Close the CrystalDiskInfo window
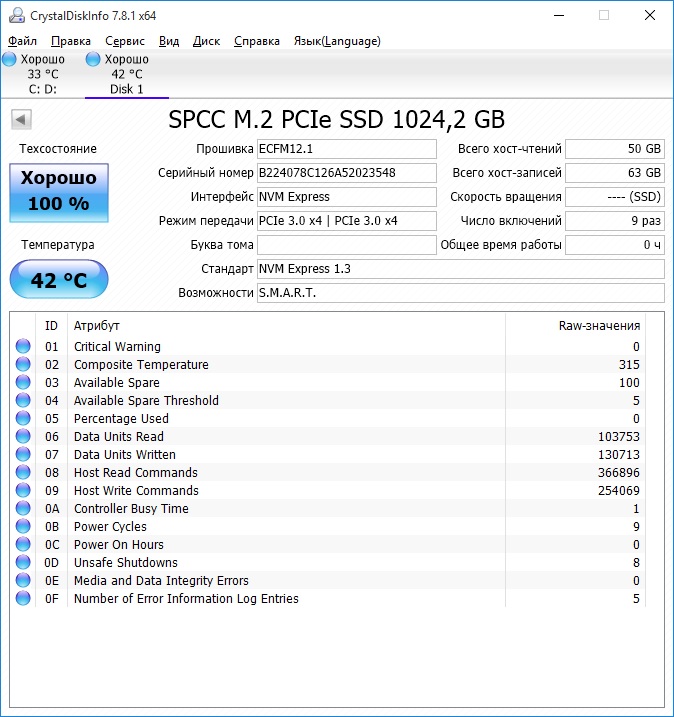Screen dimensions: 674x717 click(650, 16)
